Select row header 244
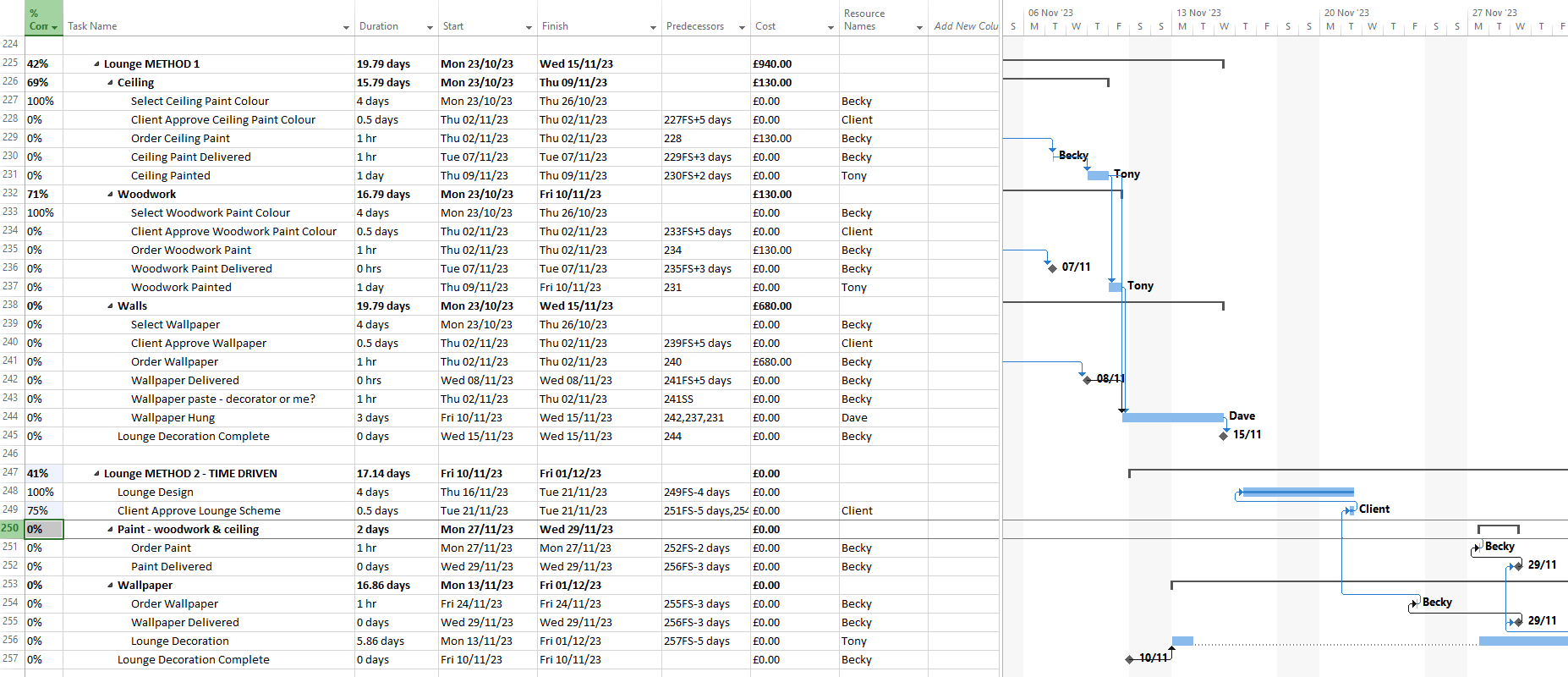 point(11,416)
